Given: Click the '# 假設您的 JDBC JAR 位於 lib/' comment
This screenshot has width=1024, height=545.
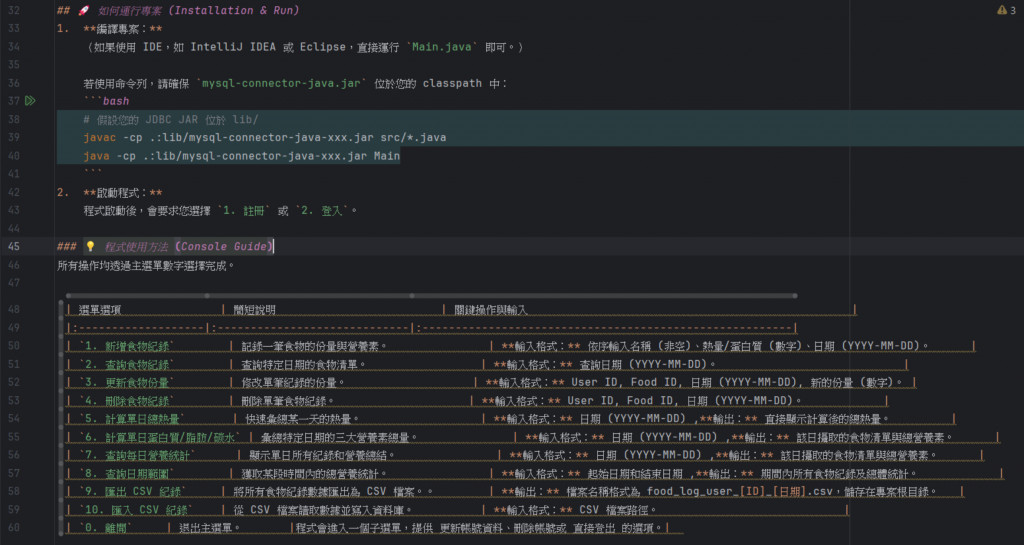Looking at the screenshot, I should click(x=171, y=119).
